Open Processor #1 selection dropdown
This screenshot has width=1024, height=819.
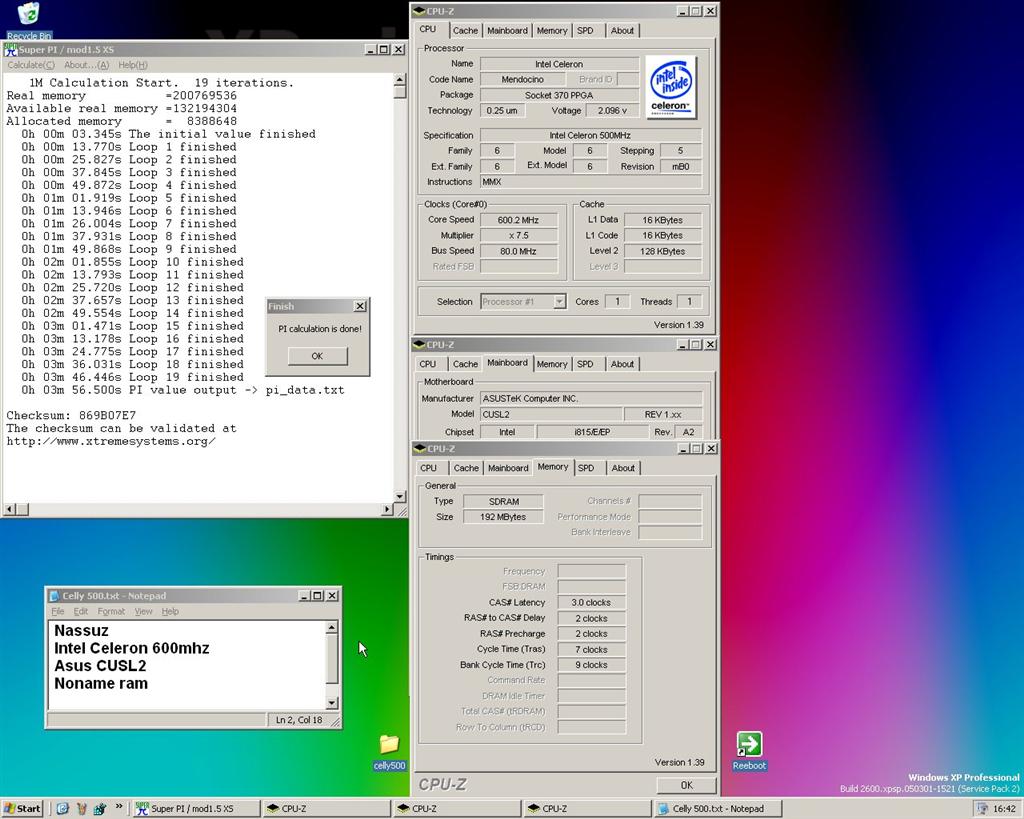coord(559,302)
